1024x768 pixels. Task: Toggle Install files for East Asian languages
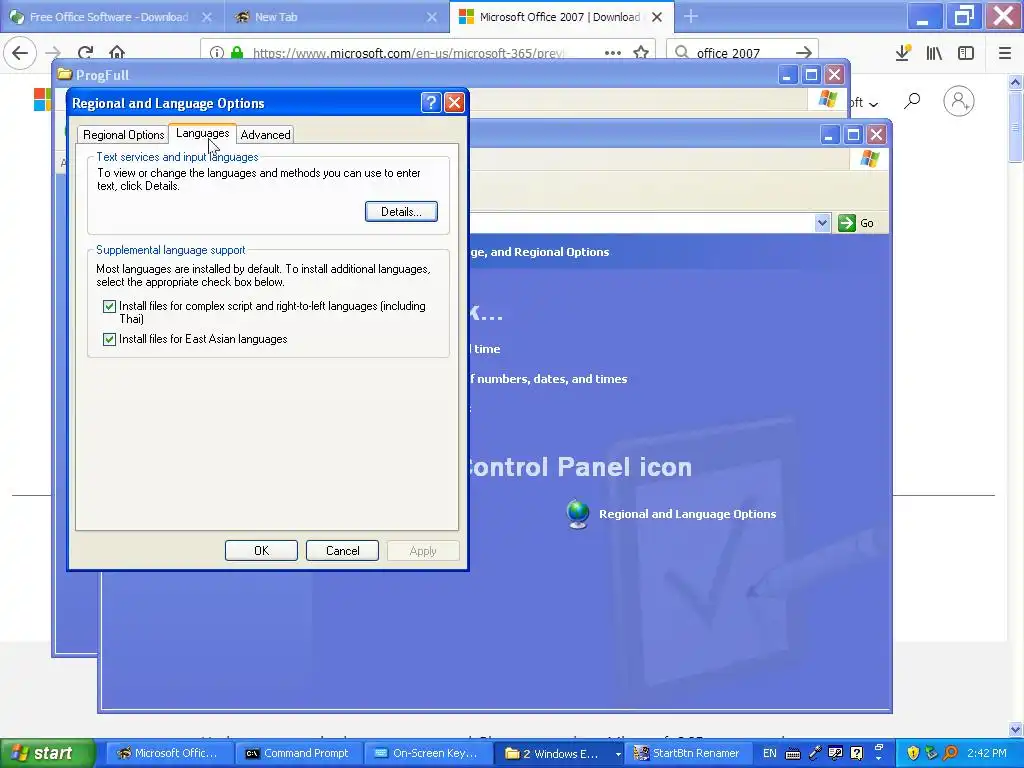click(109, 339)
